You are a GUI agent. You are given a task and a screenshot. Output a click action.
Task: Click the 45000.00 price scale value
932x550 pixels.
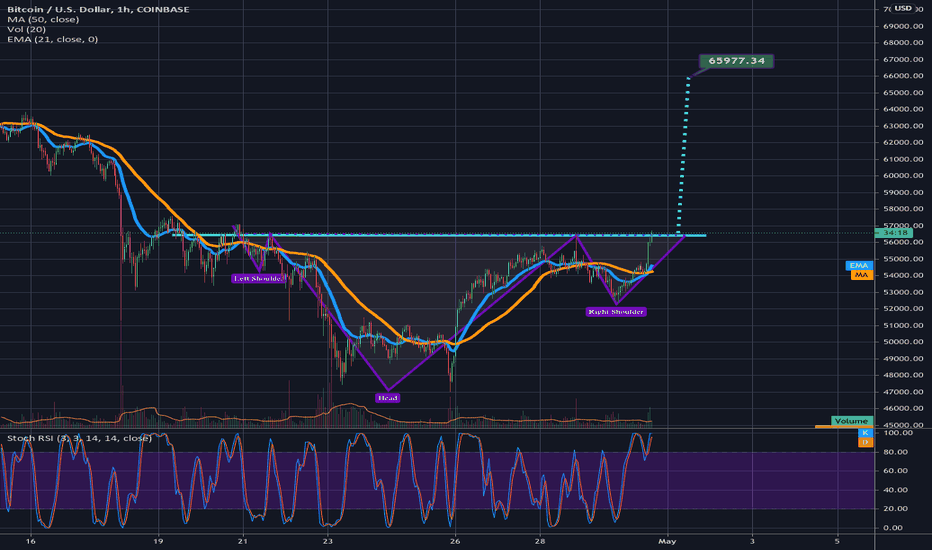[903, 425]
